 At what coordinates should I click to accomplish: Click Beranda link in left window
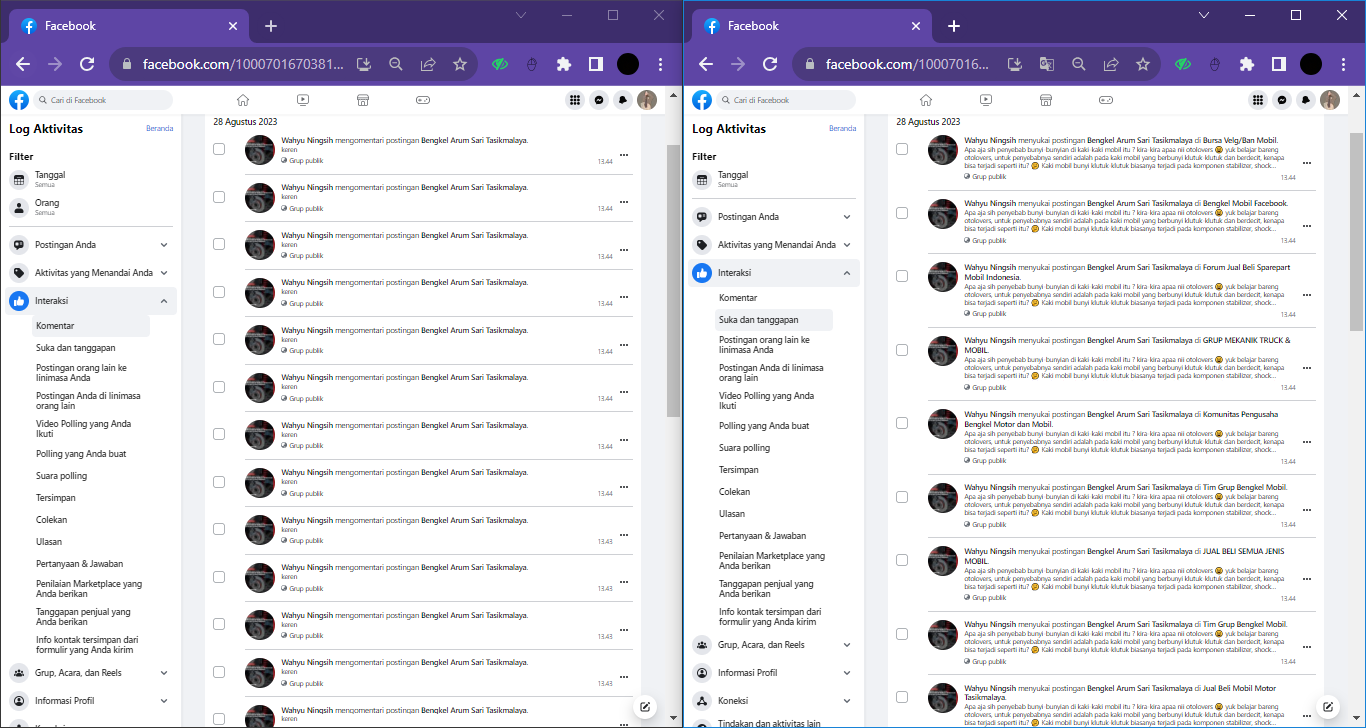(160, 129)
